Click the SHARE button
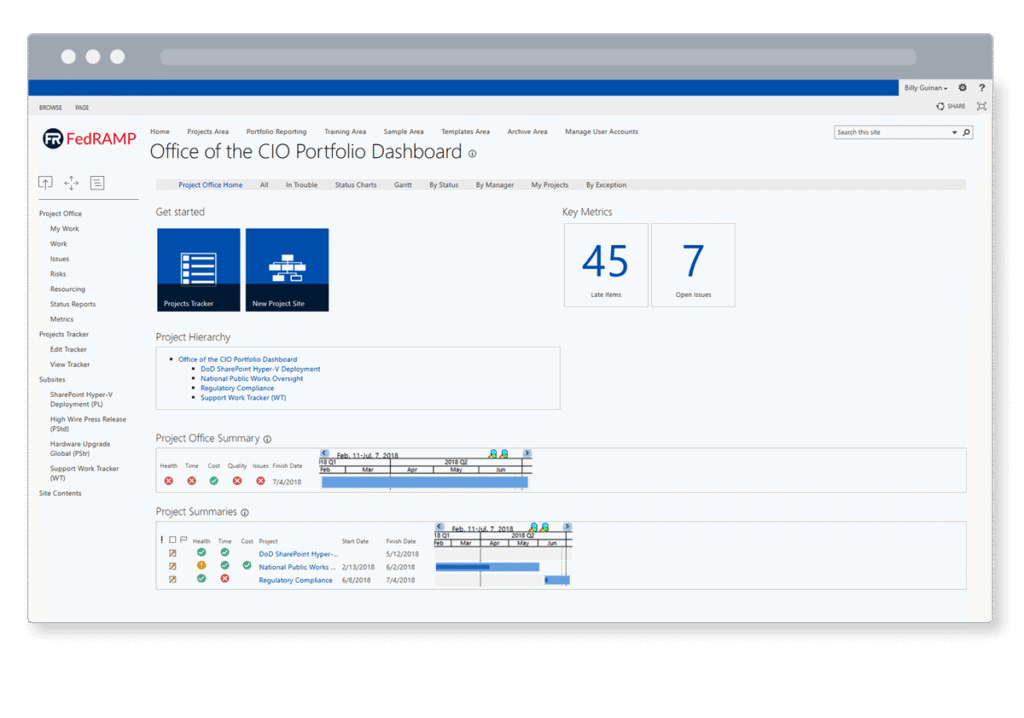 (x=951, y=106)
